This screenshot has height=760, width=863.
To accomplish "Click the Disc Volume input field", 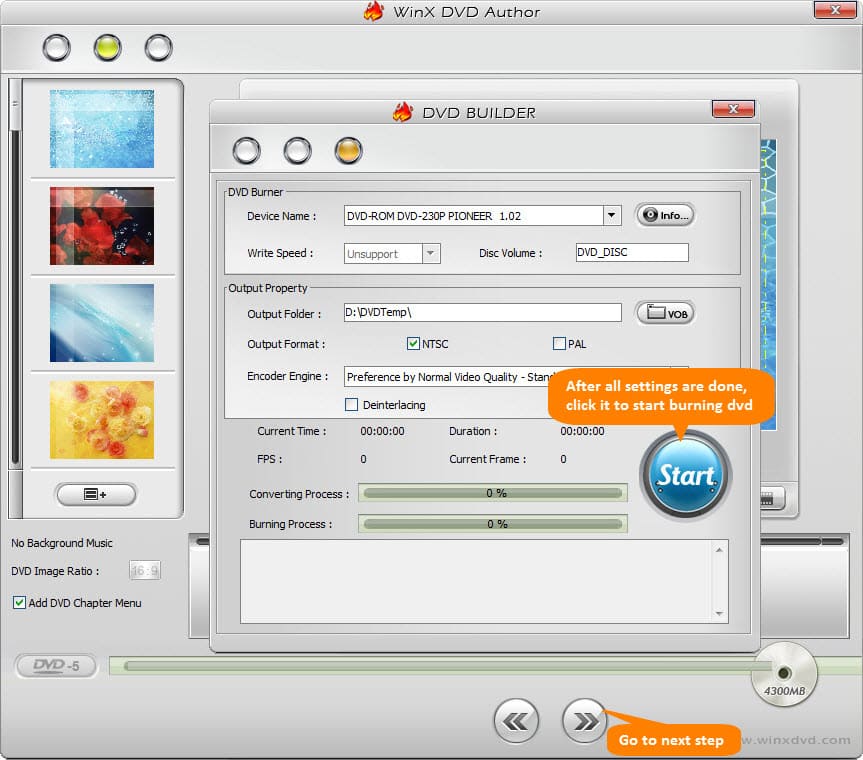I will (632, 253).
